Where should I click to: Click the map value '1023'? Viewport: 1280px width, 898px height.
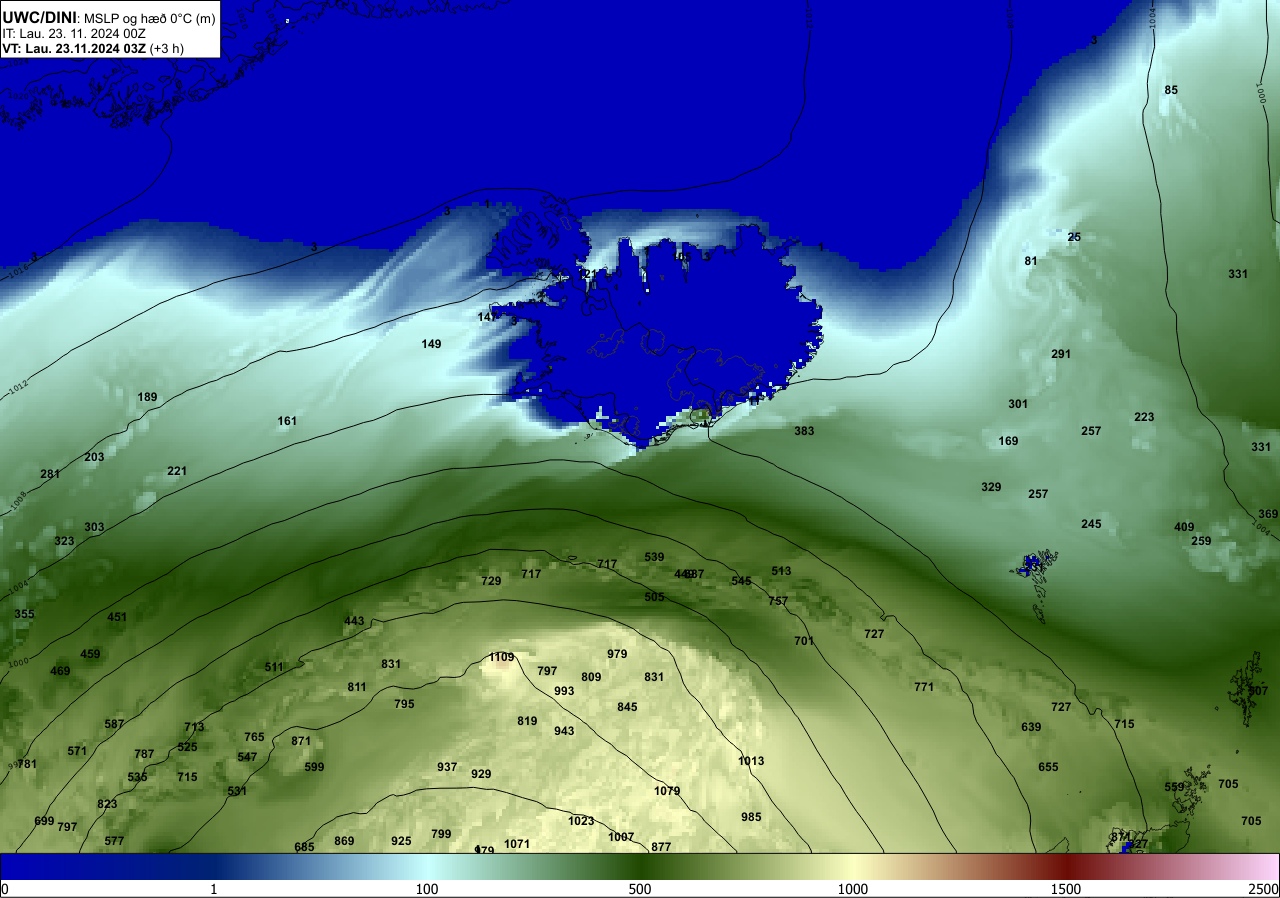pyautogui.click(x=581, y=821)
